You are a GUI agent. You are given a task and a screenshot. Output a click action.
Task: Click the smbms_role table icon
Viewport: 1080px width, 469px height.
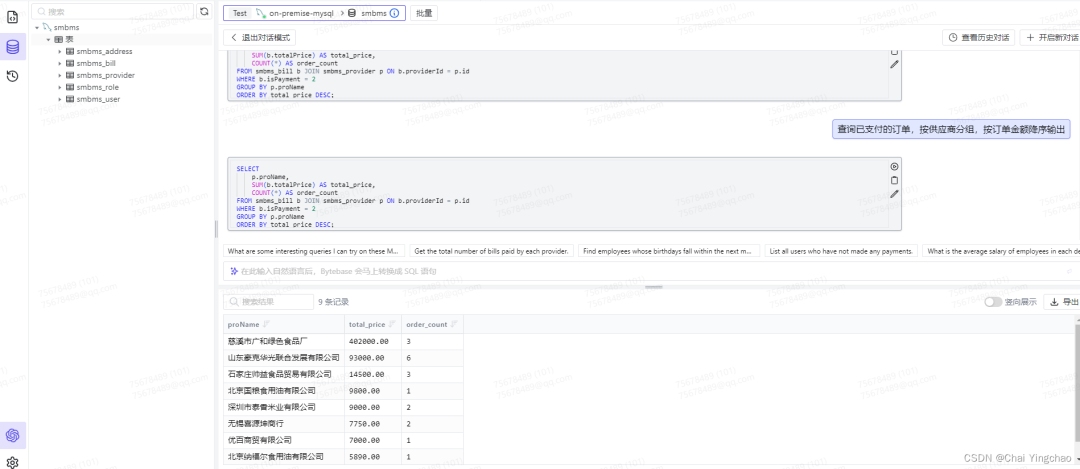point(70,87)
